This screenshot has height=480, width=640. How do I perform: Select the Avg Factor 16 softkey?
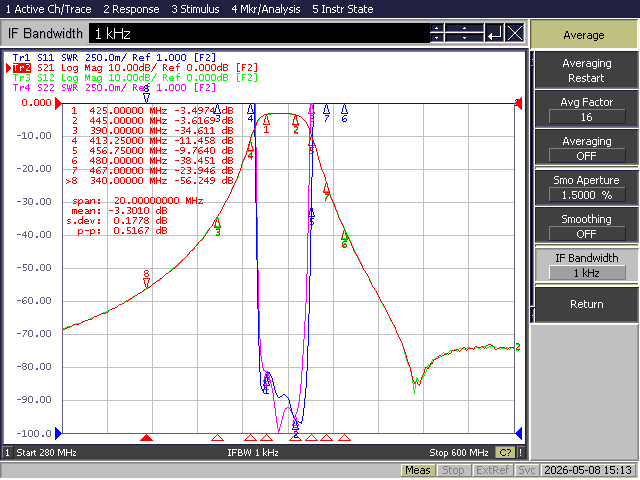coord(586,109)
